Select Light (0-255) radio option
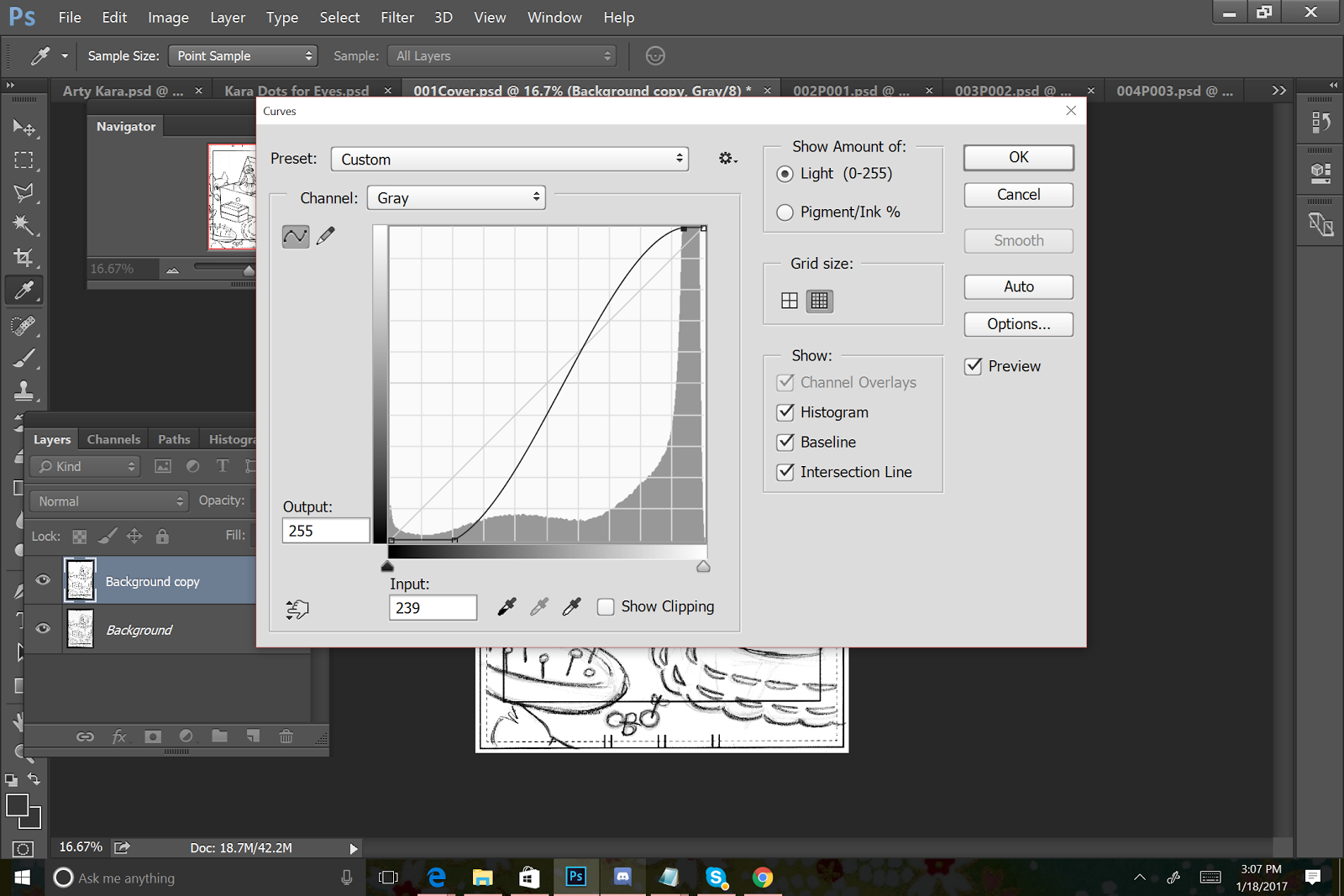Screen dimensions: 1344x896 click(785, 174)
